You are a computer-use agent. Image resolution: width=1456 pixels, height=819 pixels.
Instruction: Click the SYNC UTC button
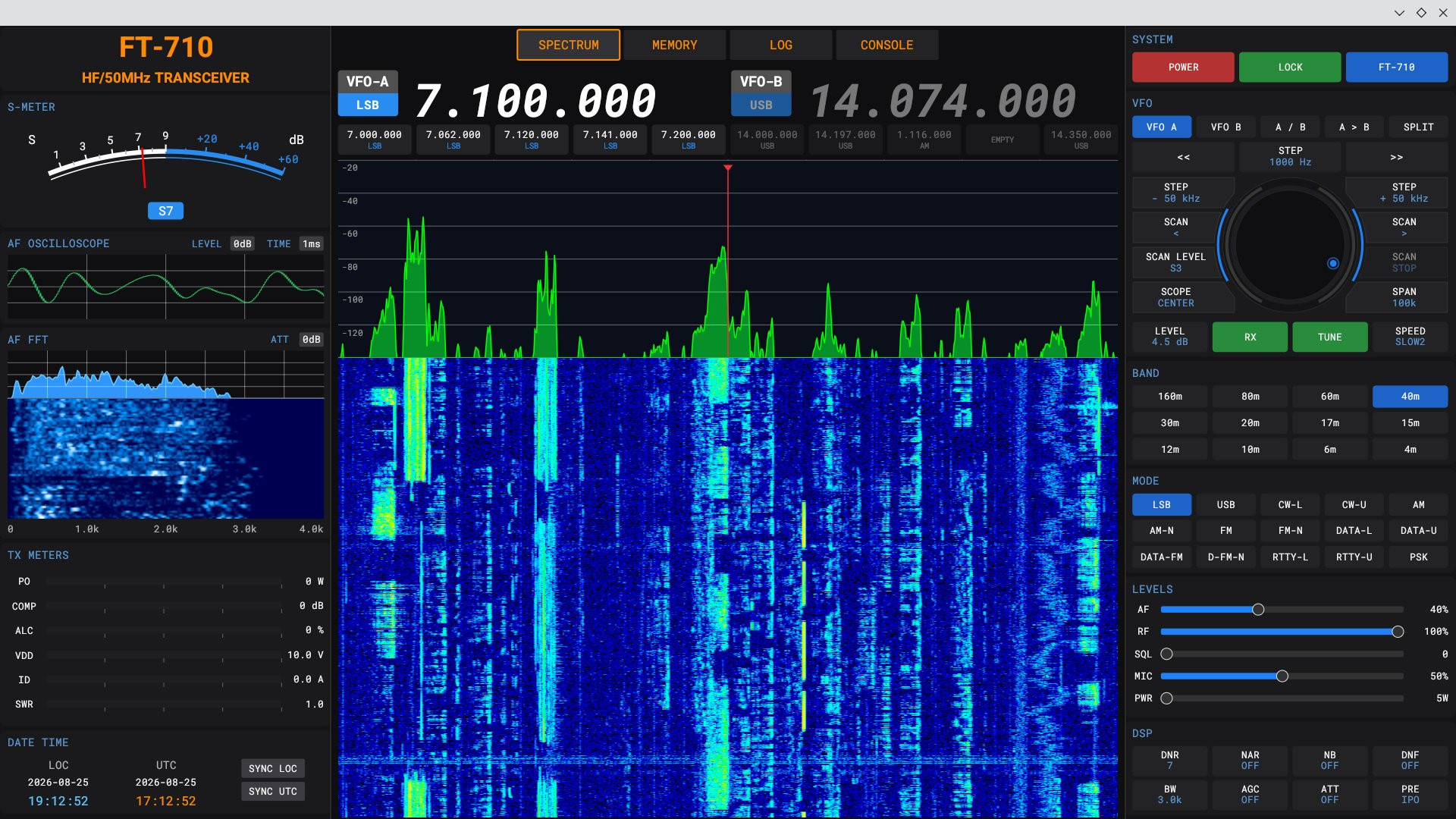click(273, 792)
